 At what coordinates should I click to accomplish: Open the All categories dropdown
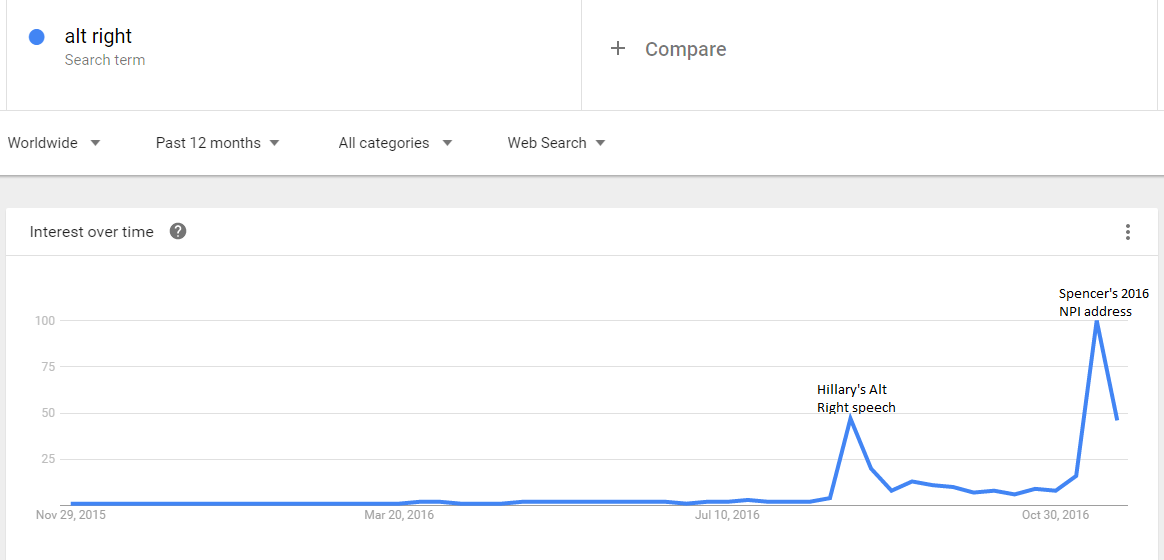coord(396,143)
